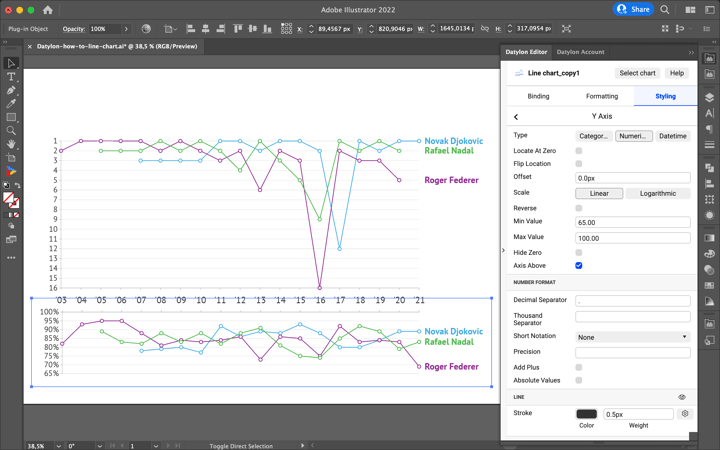Click the Fill swatch in toolbar
The height and width of the screenshot is (450, 720).
tap(8, 198)
